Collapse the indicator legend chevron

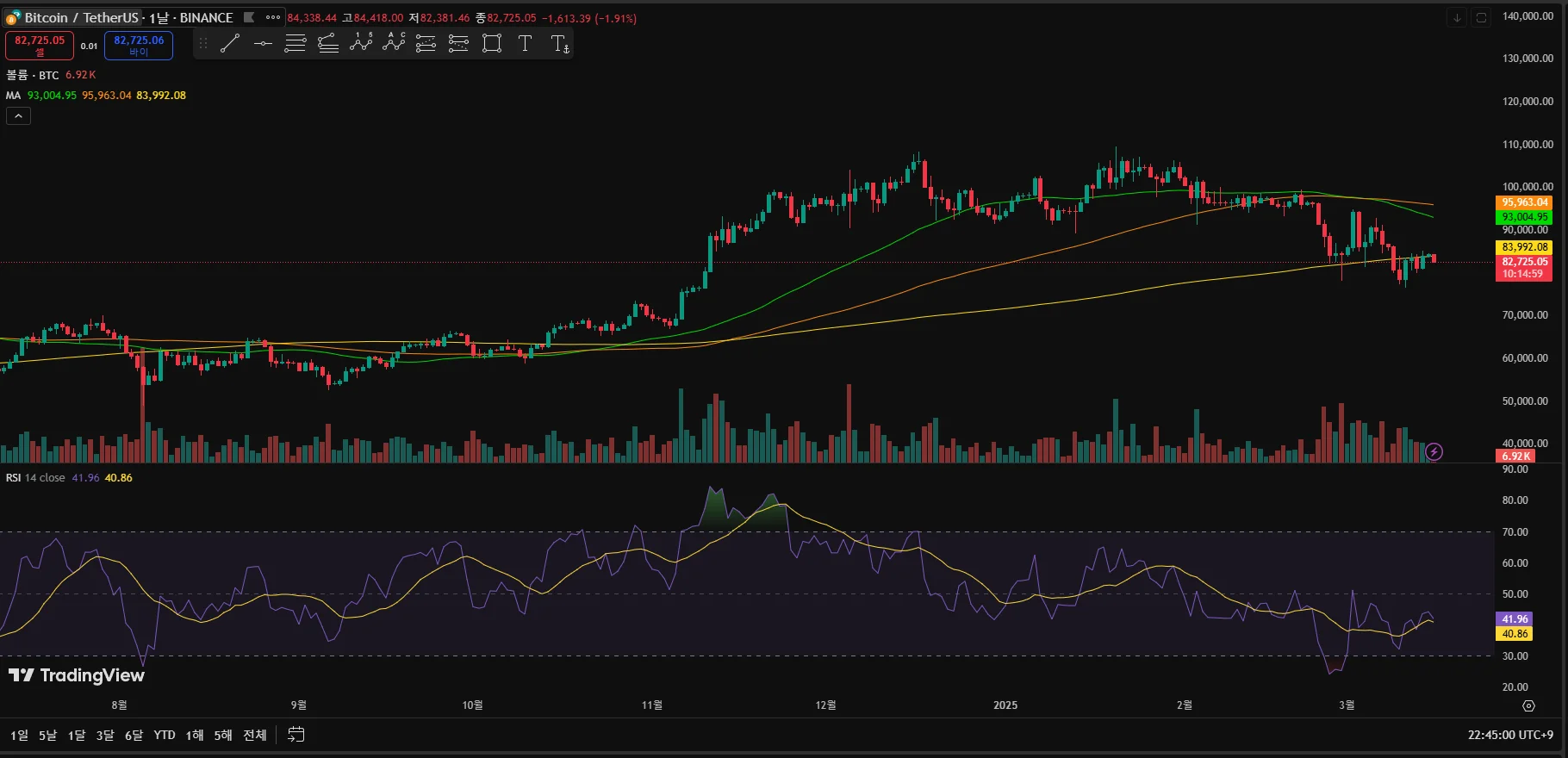[18, 115]
